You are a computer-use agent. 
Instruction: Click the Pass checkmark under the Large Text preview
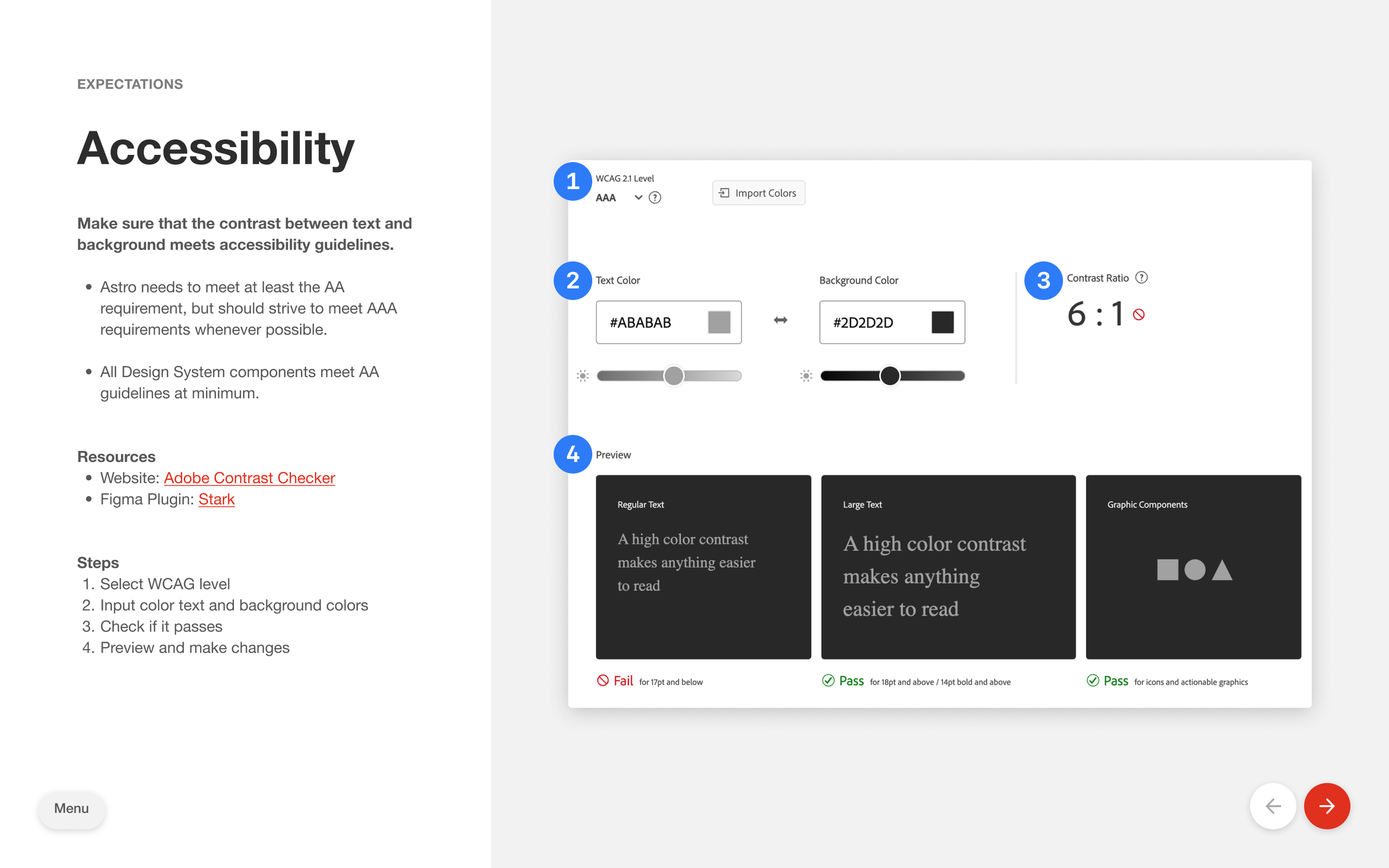827,680
